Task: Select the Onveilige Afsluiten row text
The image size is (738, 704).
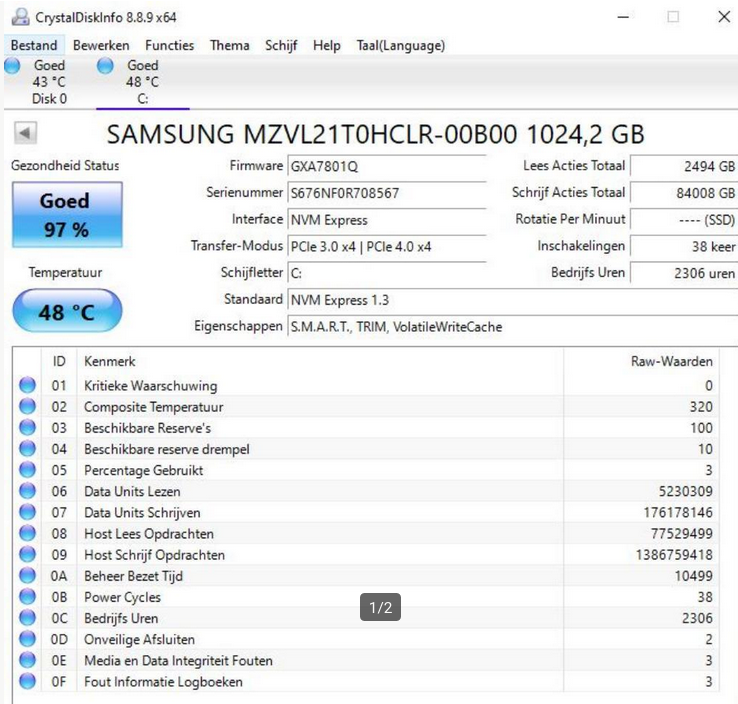Action: click(x=139, y=640)
